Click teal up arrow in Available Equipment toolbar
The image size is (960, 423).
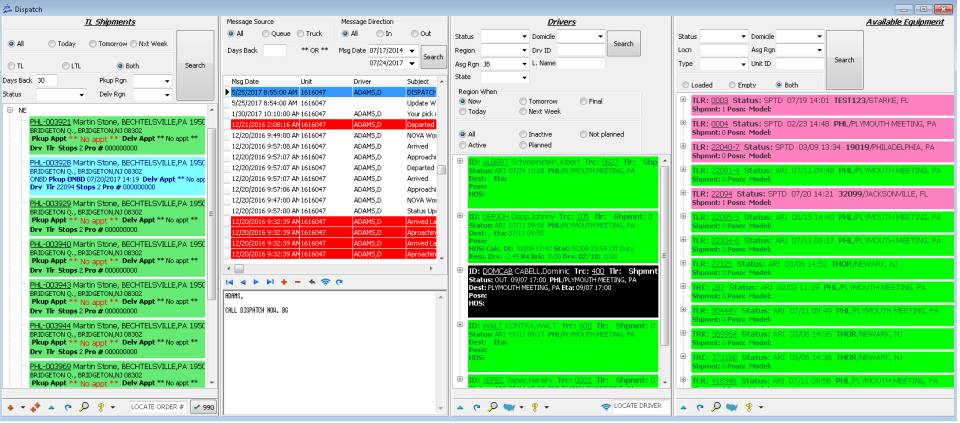[683, 407]
